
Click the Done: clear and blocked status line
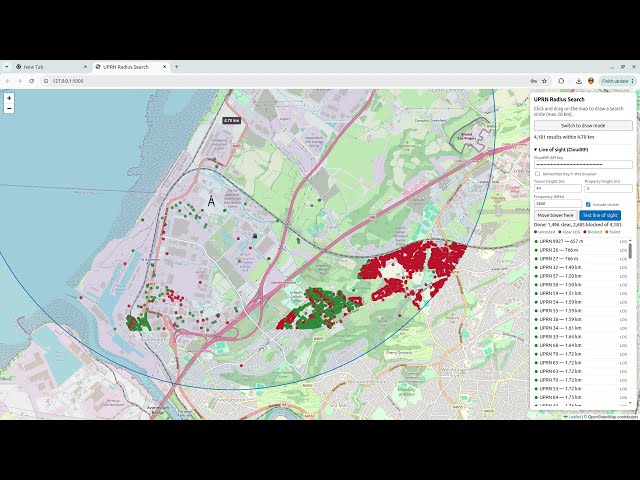coord(578,224)
